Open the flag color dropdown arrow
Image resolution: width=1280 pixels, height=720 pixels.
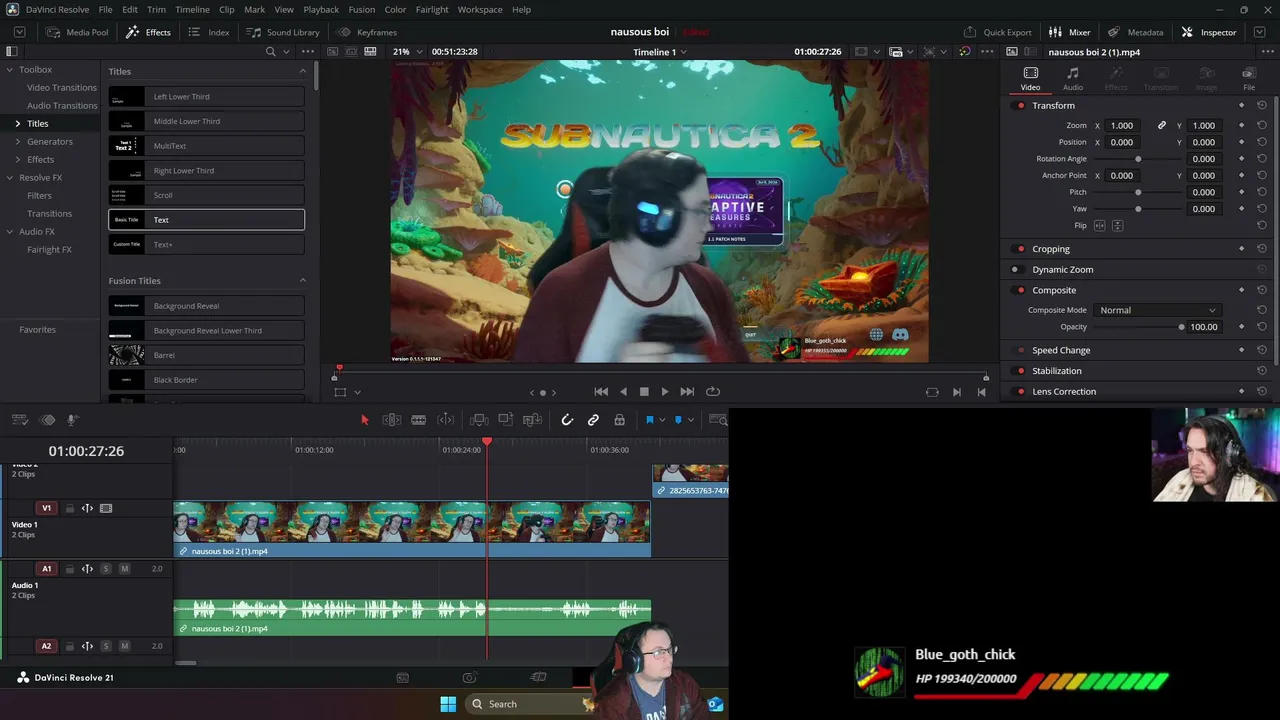(x=662, y=420)
